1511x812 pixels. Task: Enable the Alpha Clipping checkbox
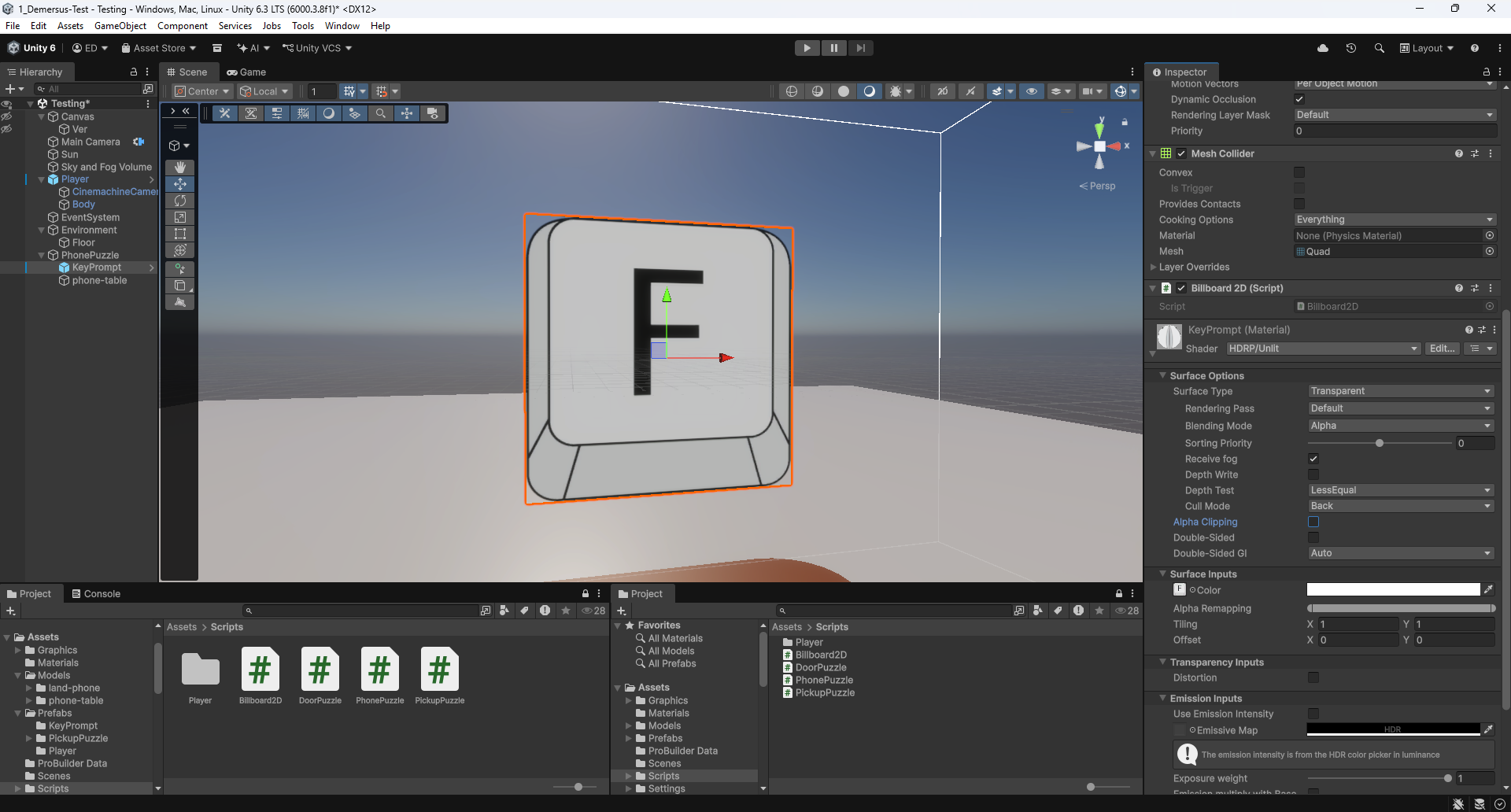(1313, 522)
